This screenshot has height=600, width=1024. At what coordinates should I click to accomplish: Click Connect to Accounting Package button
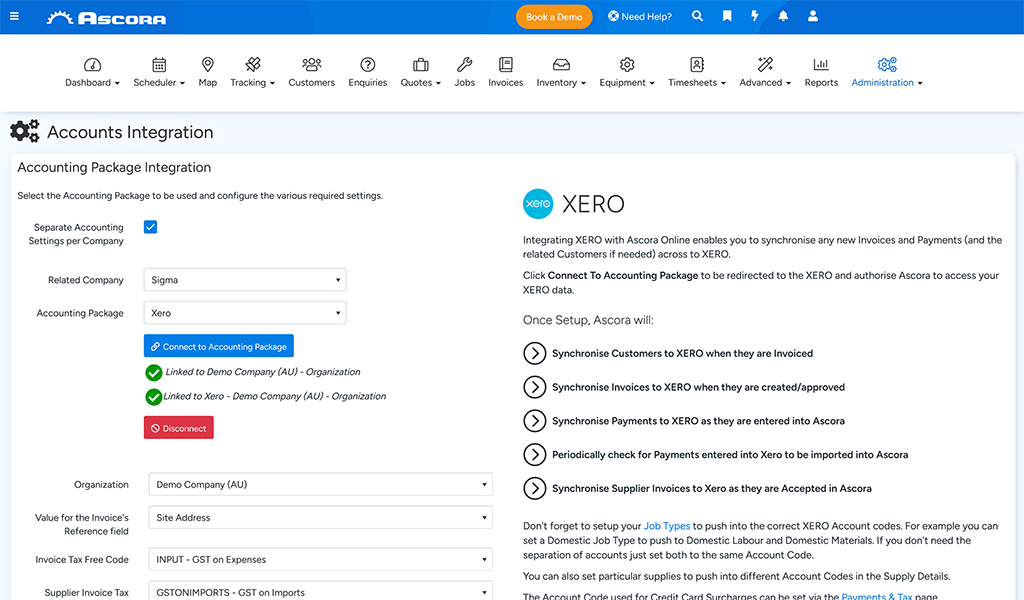(219, 346)
